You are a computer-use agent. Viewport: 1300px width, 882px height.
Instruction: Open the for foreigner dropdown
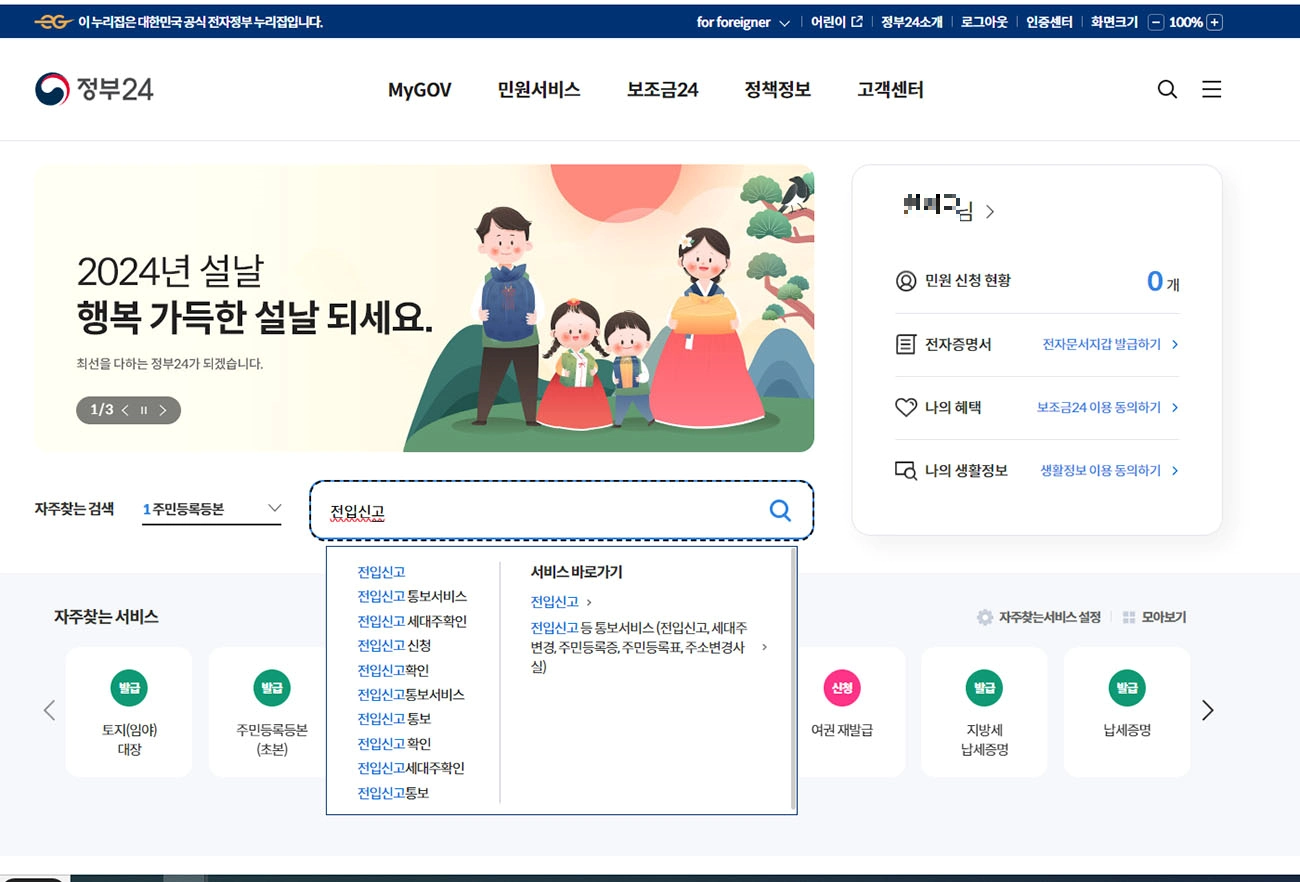(x=743, y=22)
